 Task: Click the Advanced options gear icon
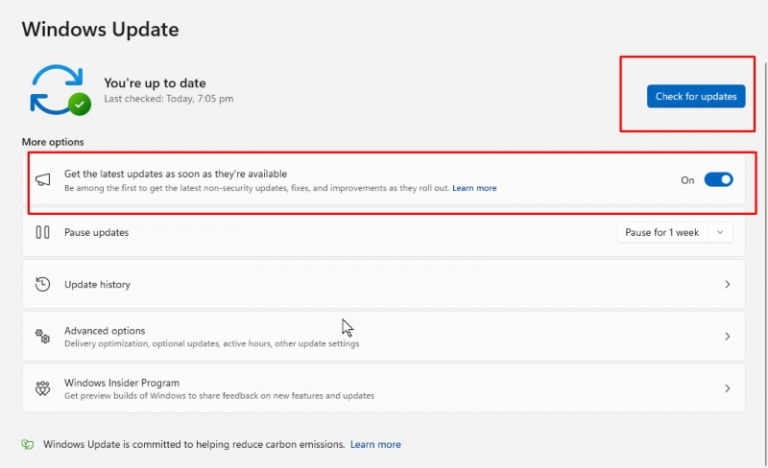[x=43, y=336]
